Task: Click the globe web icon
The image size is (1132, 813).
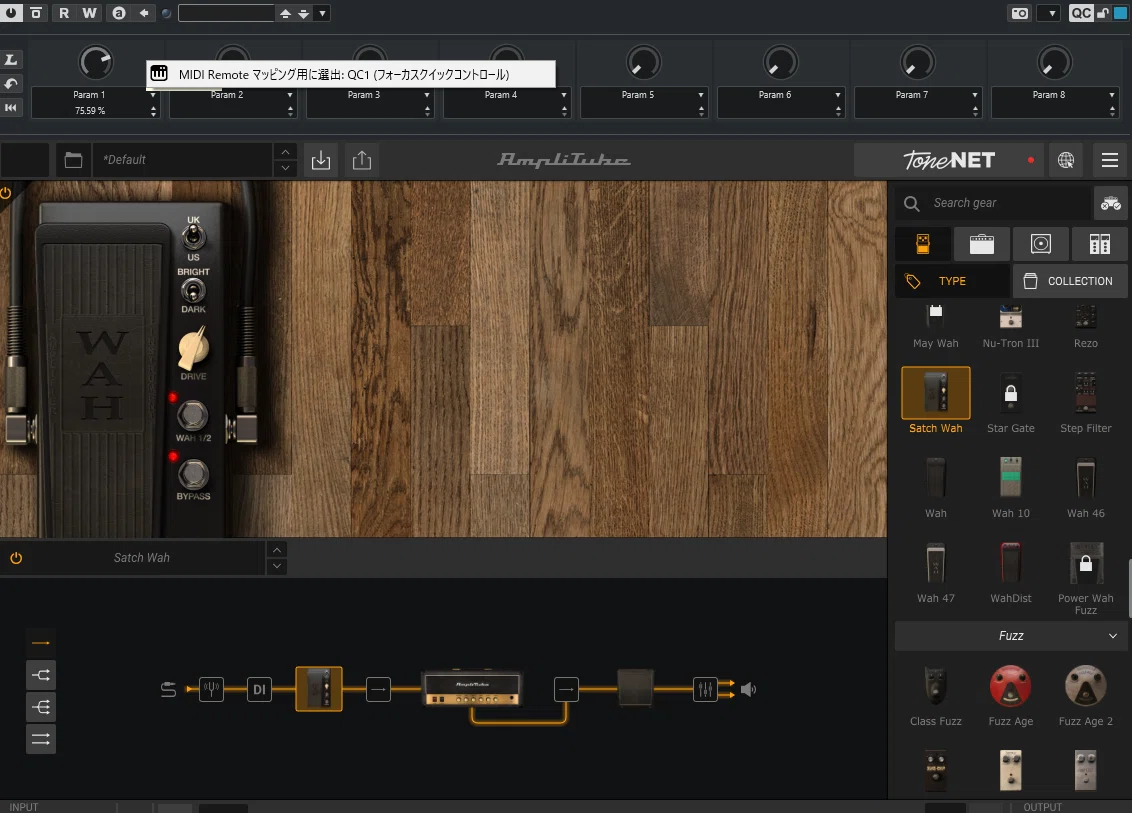Action: point(1066,160)
